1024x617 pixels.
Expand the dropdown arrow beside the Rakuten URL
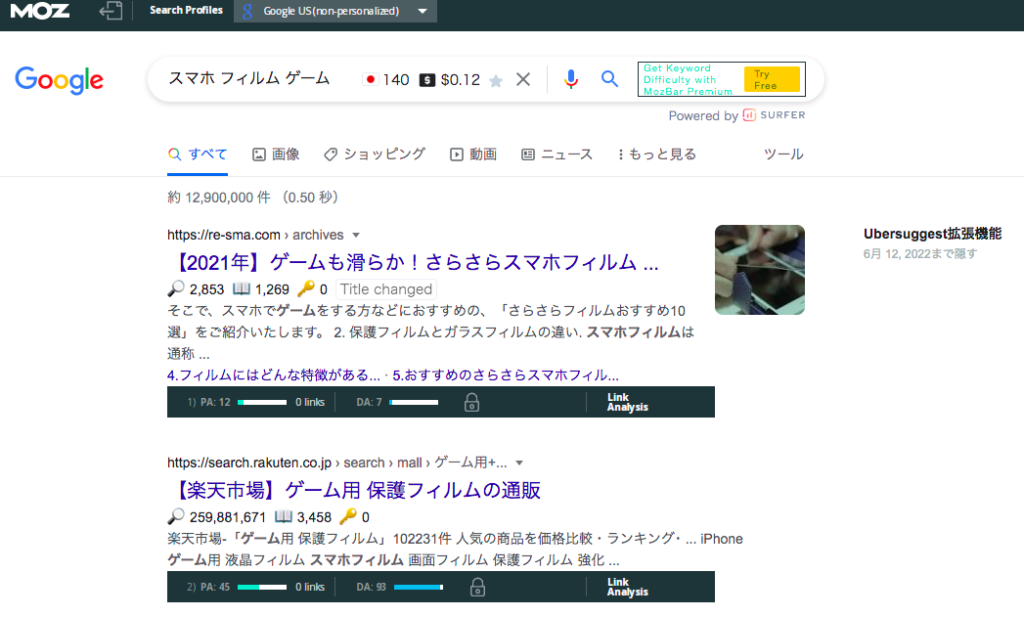click(x=519, y=463)
